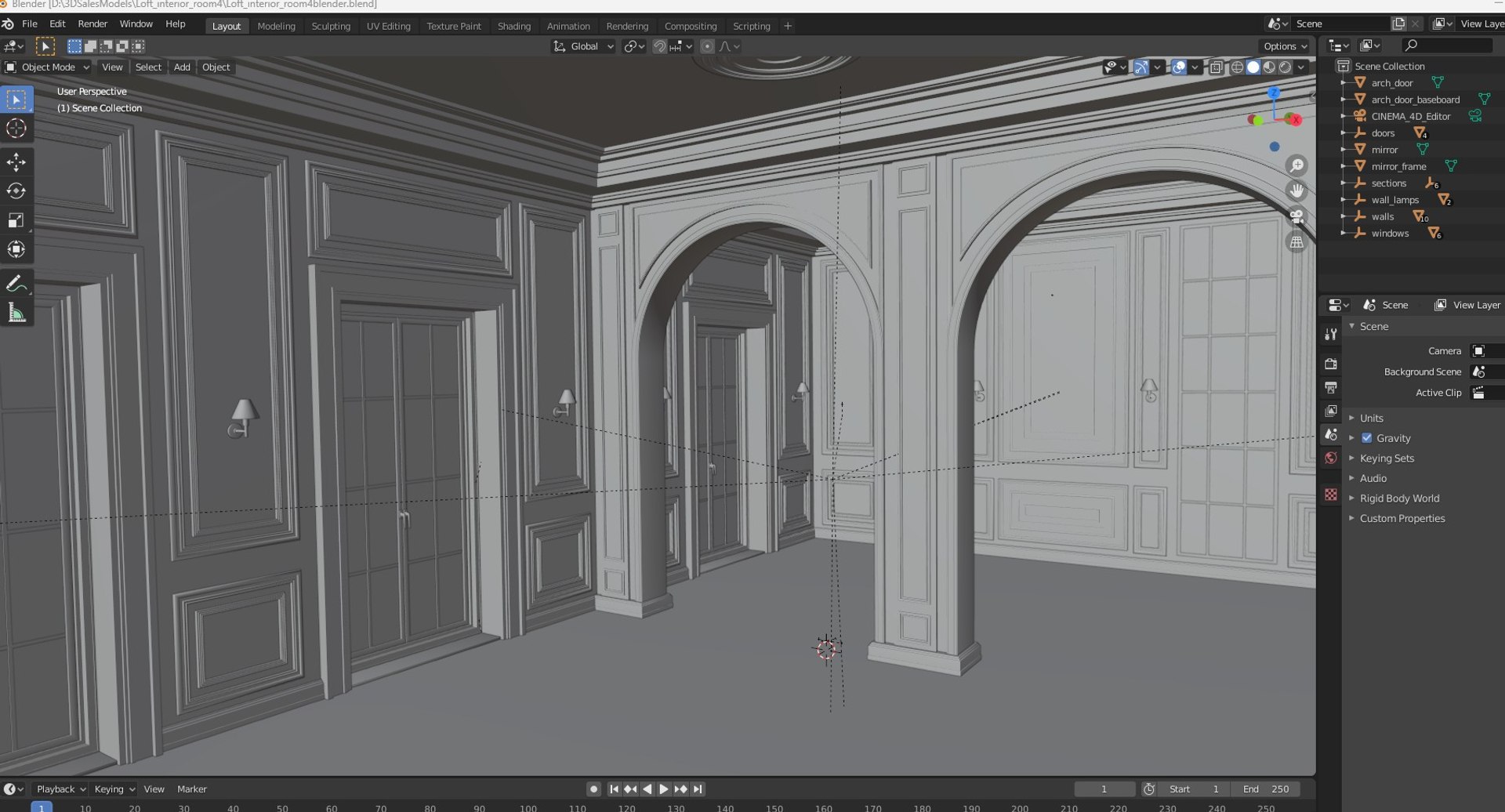Open the Object Mode dropdown
1505x812 pixels.
pos(47,67)
